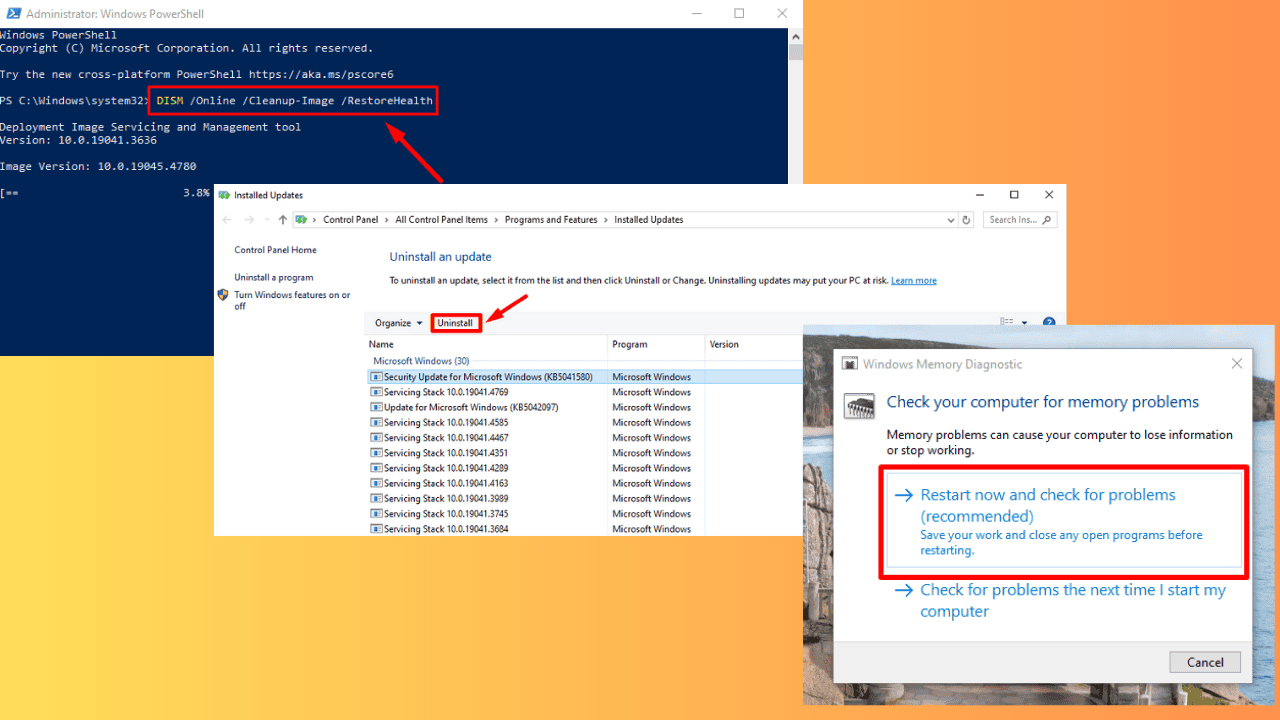Screen dimensions: 1280x720
Task: Select Servicing Stack 10.0.19041.4585 row
Action: click(x=585, y=423)
